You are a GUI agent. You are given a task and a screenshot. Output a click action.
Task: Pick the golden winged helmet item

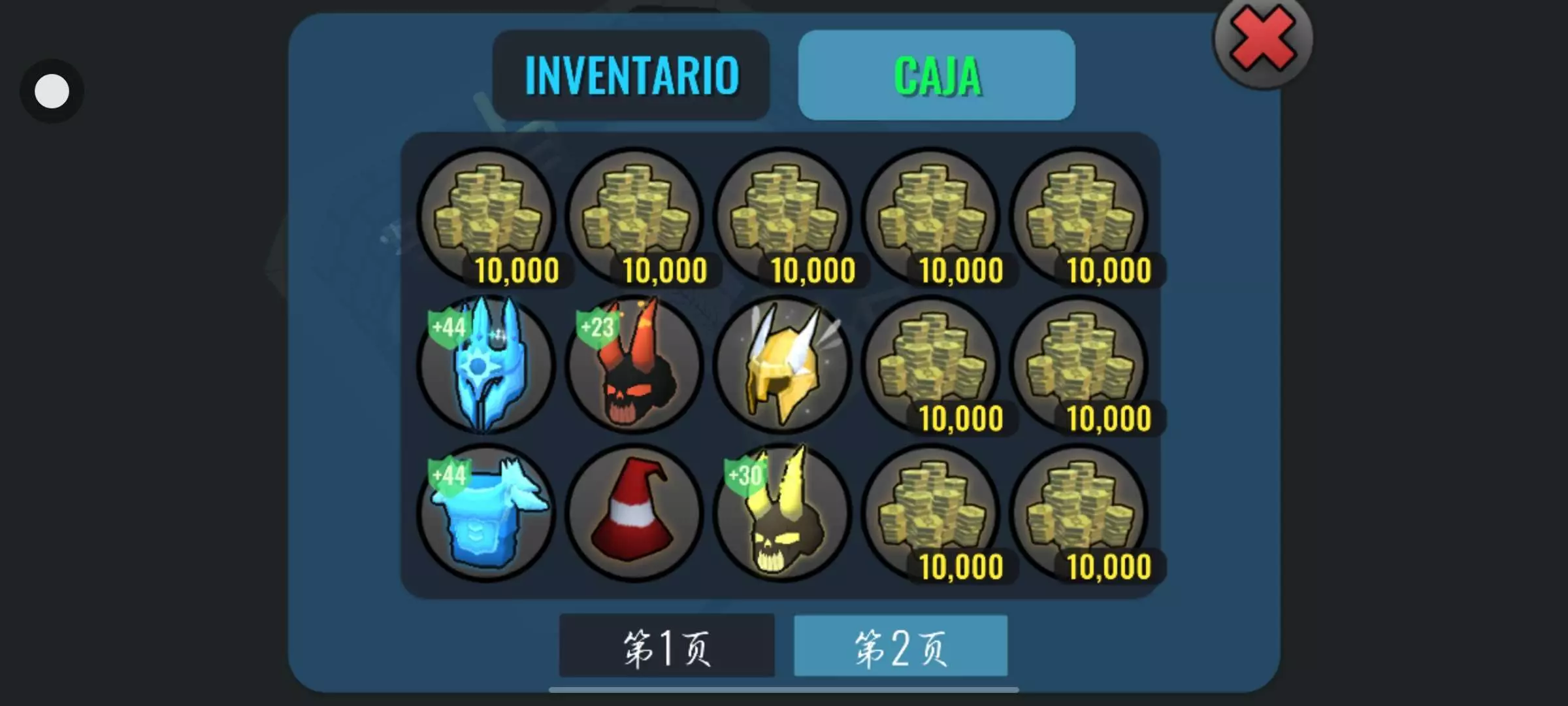click(x=782, y=365)
